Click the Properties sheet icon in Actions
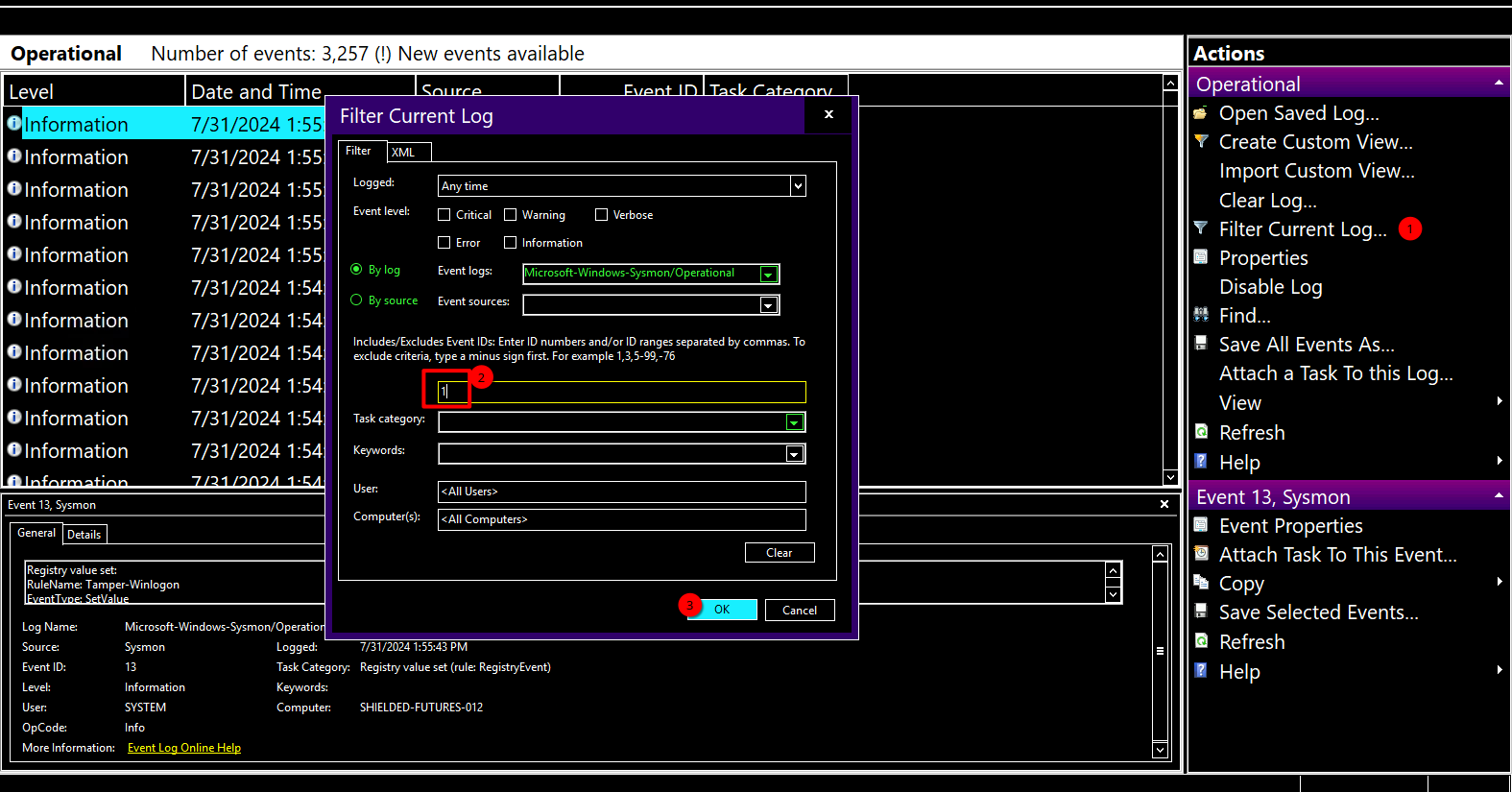Image resolution: width=1512 pixels, height=792 pixels. pyautogui.click(x=1200, y=257)
